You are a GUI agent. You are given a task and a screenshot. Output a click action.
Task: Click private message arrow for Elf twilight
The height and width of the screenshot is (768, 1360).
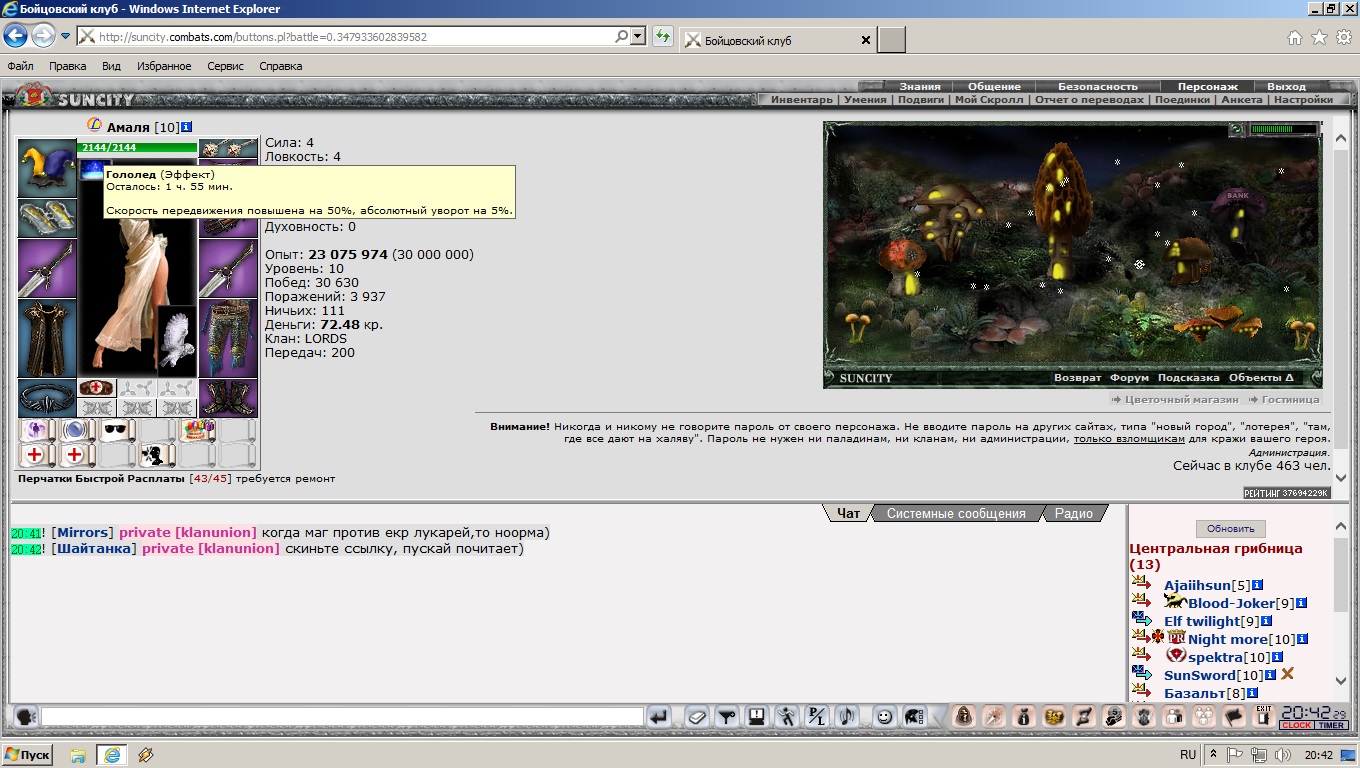[1141, 619]
